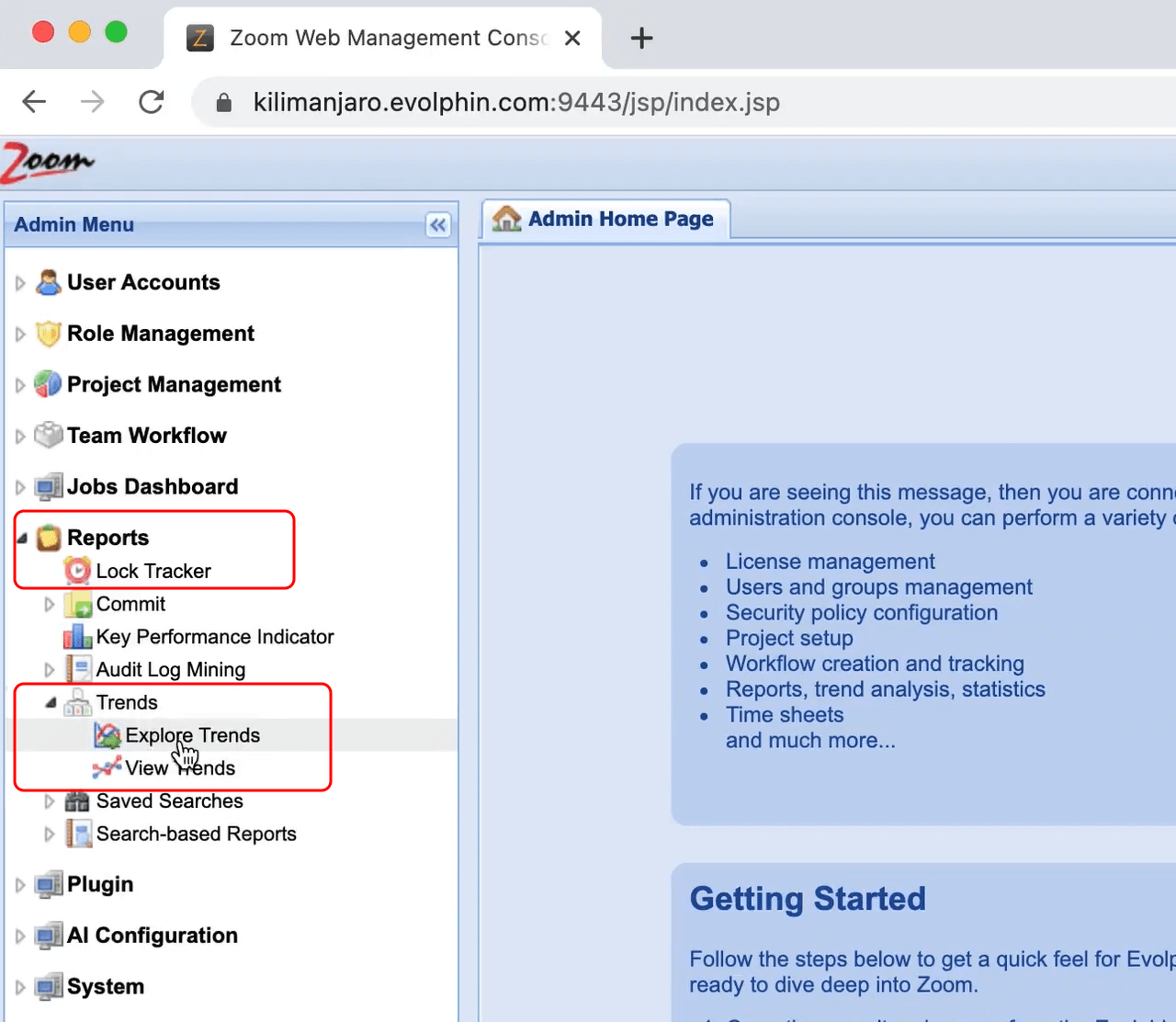Screen dimensions: 1176x1022
Task: Click the Admin Home Page house icon
Action: 506,219
